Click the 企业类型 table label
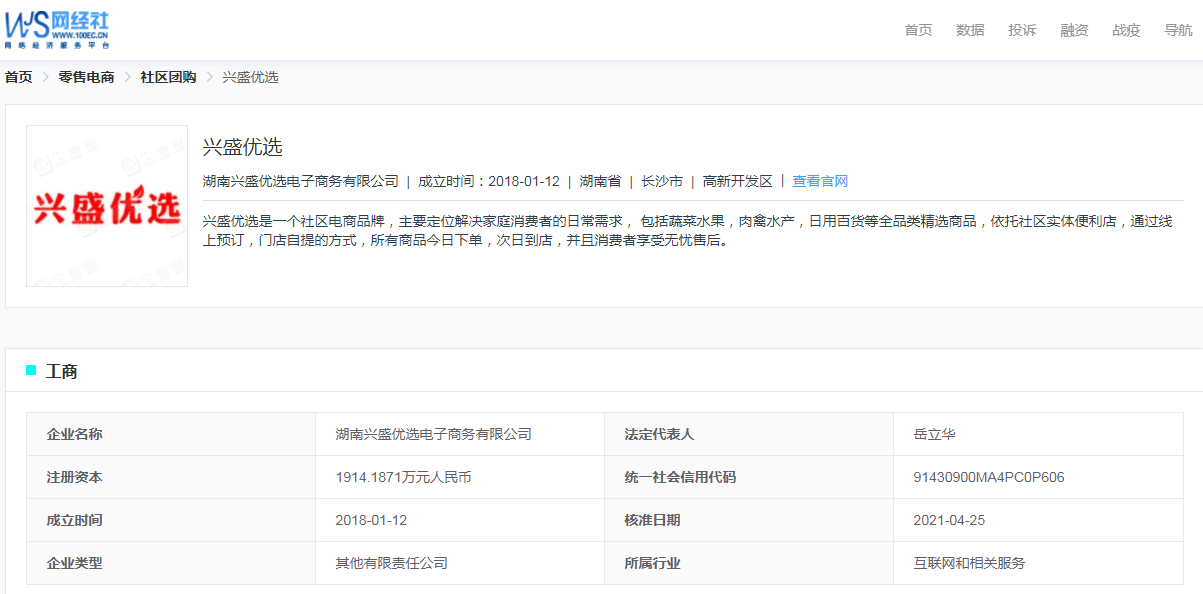Image resolution: width=1203 pixels, height=594 pixels. (74, 563)
